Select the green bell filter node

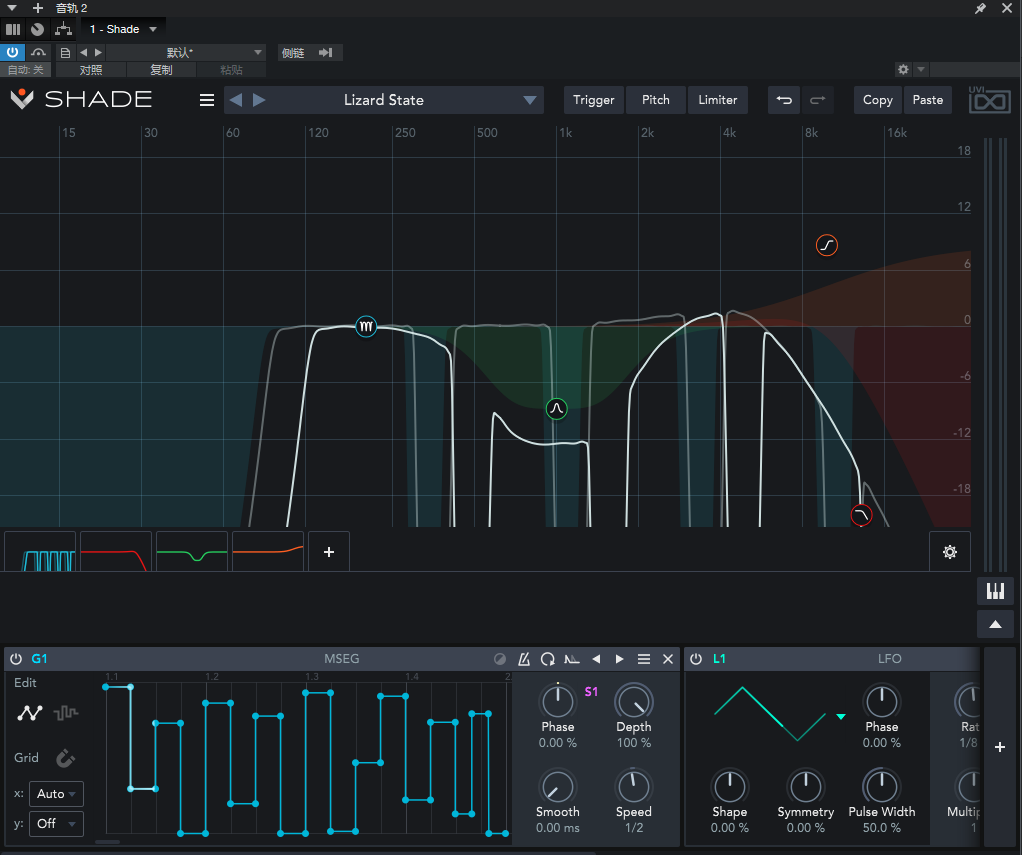556,409
